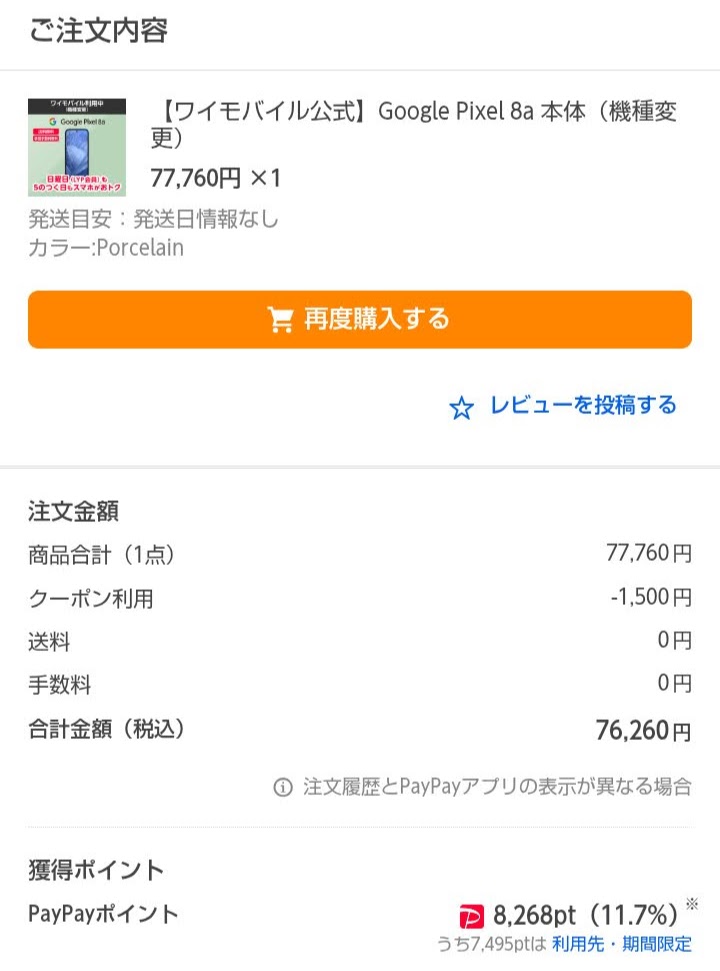Screen dimensions: 720x971
Task: Open the Google Pixel 8a product title
Action: click(x=414, y=124)
